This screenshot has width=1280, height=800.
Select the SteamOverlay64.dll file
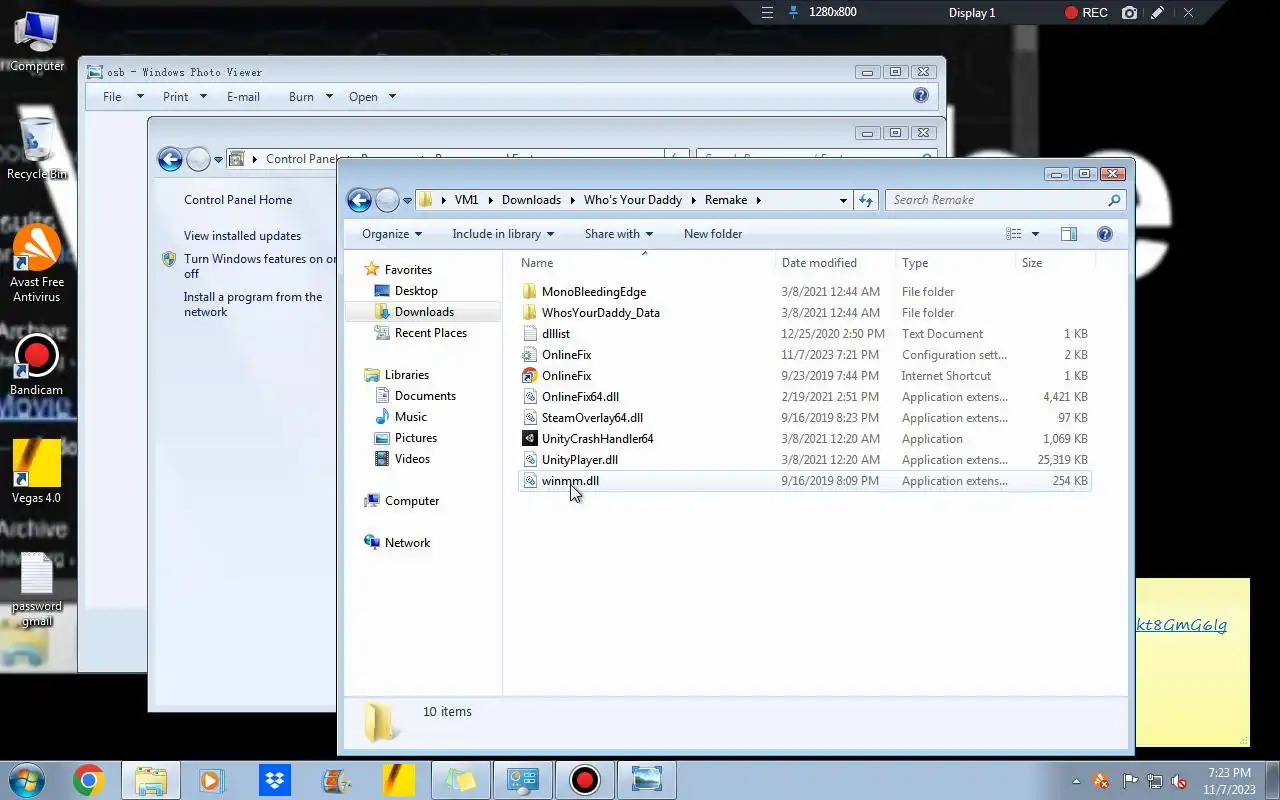(x=592, y=418)
